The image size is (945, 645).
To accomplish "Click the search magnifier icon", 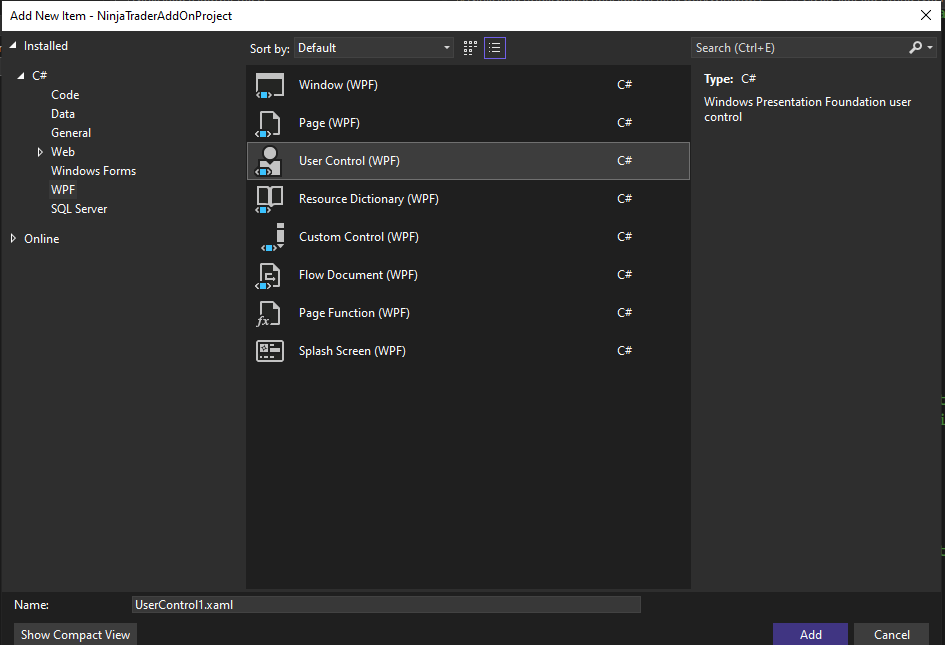I will coord(916,48).
